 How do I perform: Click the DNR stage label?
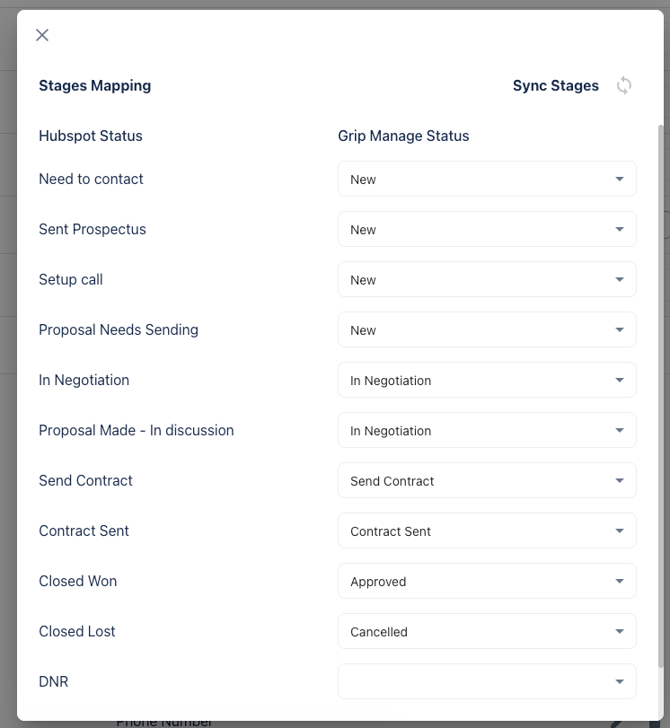[54, 682]
